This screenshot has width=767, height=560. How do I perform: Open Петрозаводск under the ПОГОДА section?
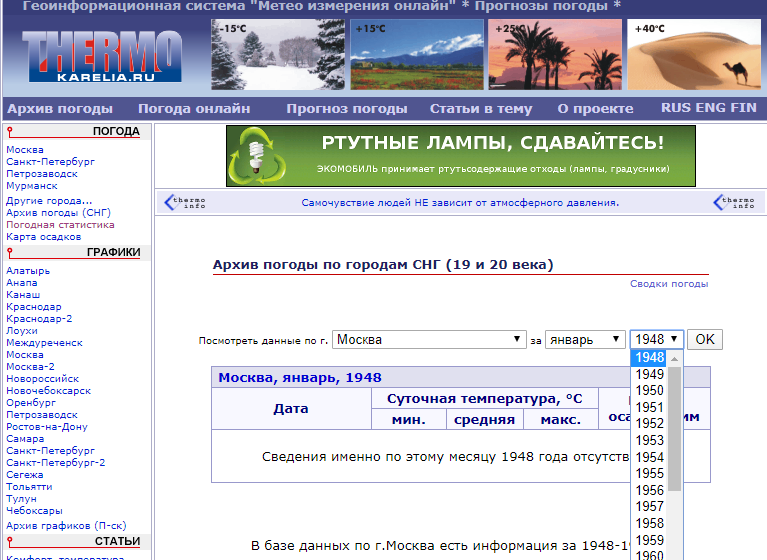click(42, 174)
